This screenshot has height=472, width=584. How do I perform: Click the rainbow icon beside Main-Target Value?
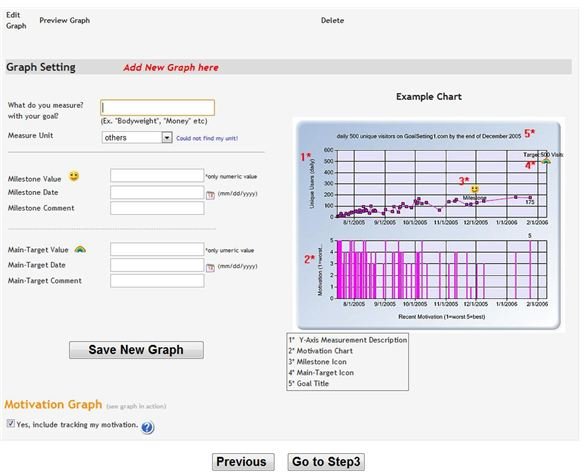click(80, 249)
